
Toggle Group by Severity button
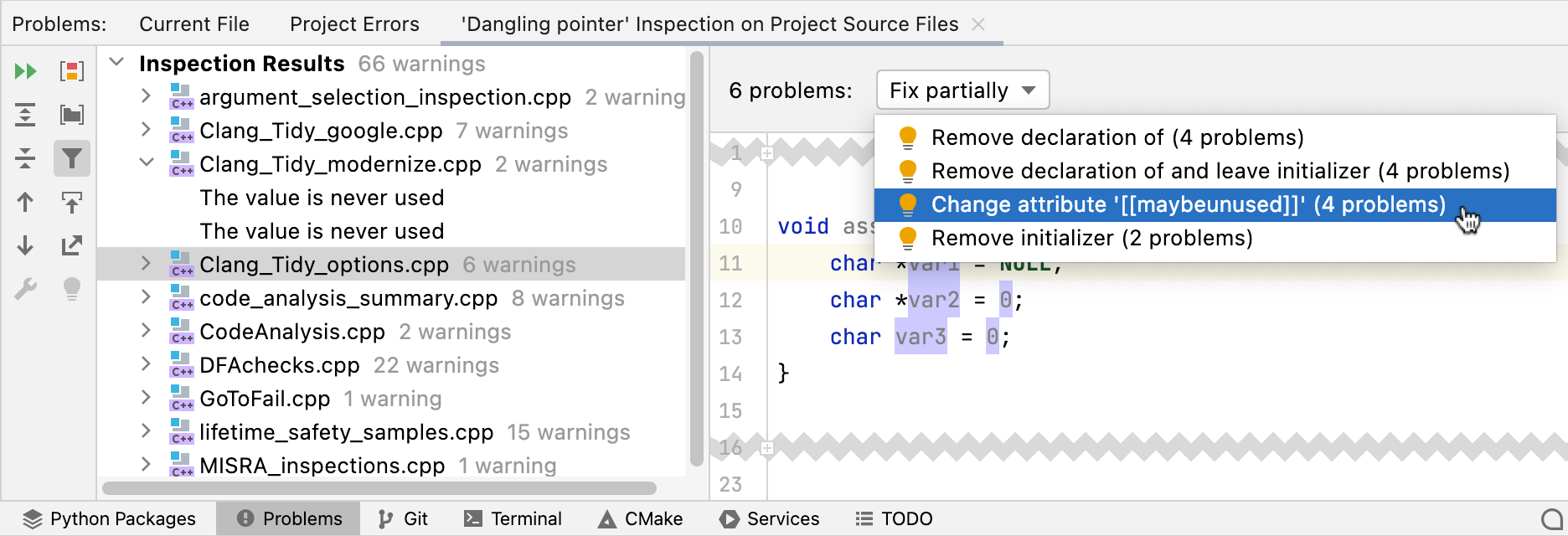click(x=72, y=71)
